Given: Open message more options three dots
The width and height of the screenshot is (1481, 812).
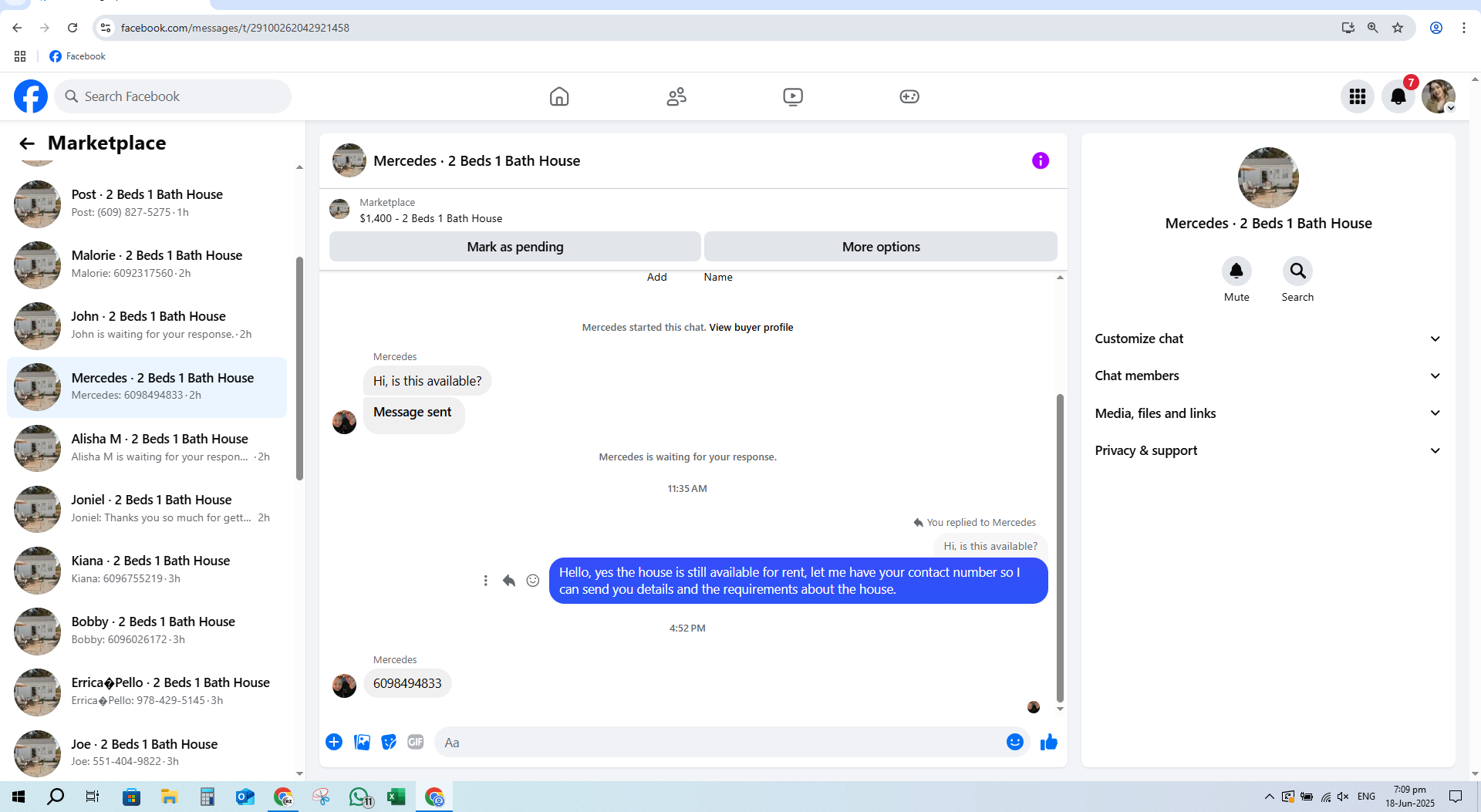Looking at the screenshot, I should point(485,581).
